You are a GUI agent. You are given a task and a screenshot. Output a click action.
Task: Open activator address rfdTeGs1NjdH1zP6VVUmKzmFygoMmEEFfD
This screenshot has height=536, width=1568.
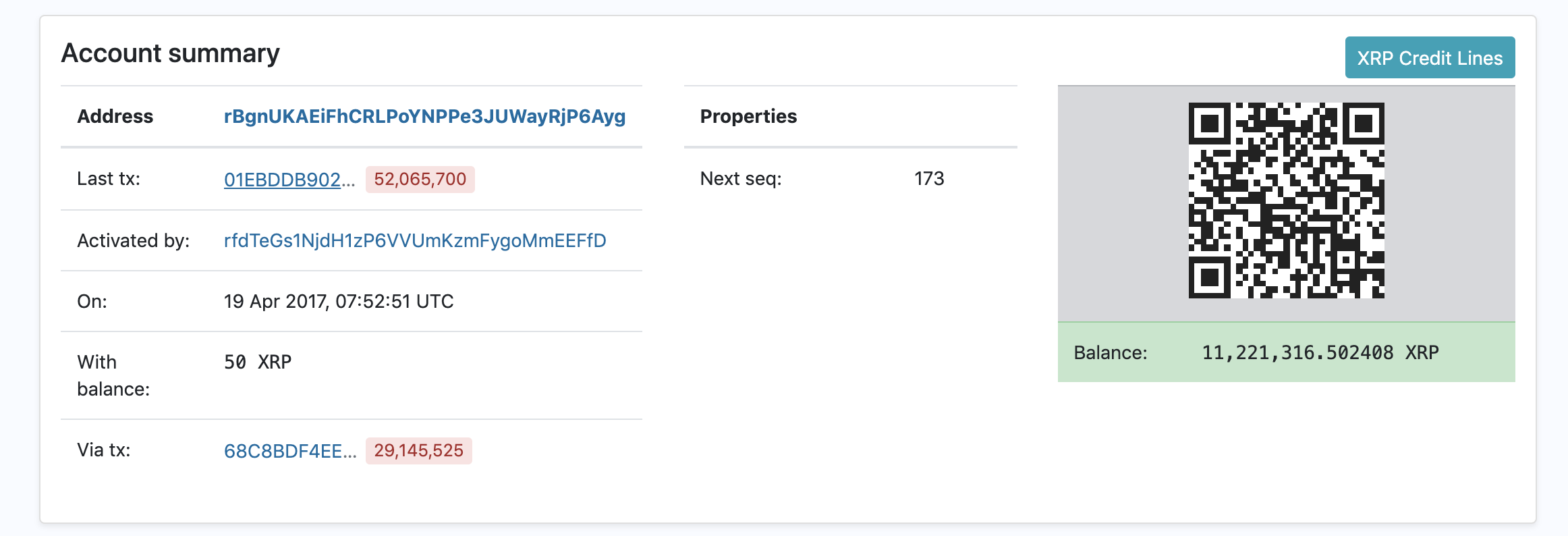tap(415, 241)
